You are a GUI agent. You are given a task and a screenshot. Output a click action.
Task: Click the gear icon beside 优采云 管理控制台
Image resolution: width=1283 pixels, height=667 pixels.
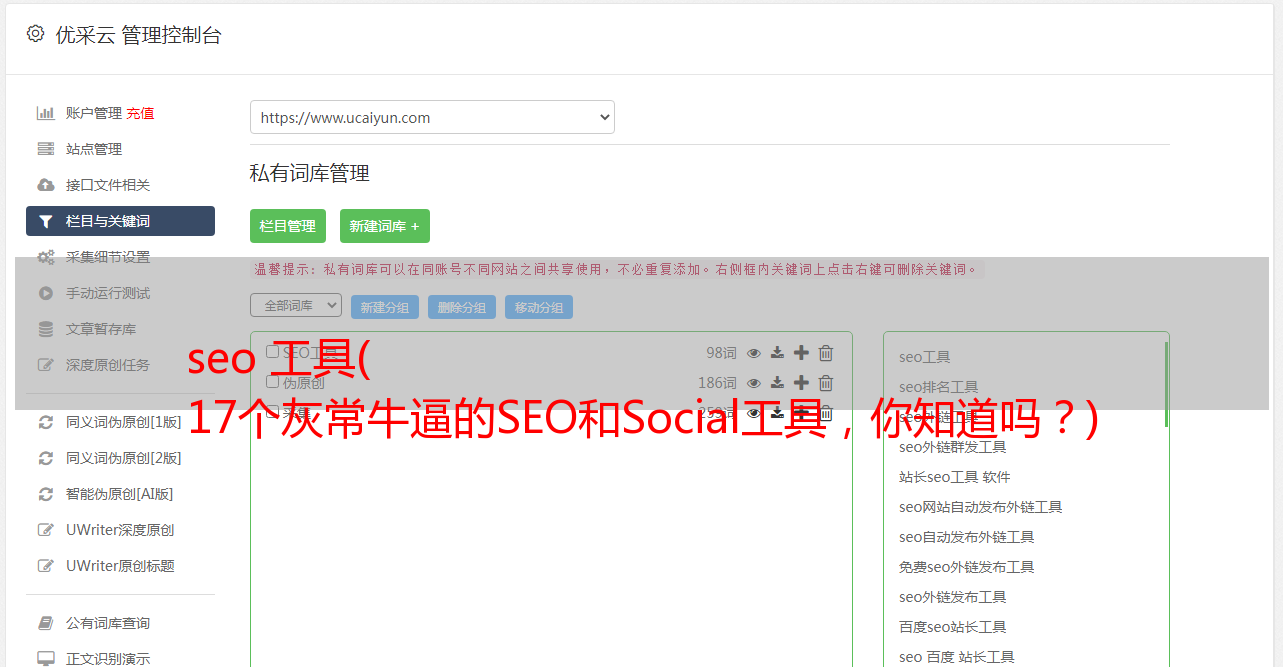click(36, 34)
